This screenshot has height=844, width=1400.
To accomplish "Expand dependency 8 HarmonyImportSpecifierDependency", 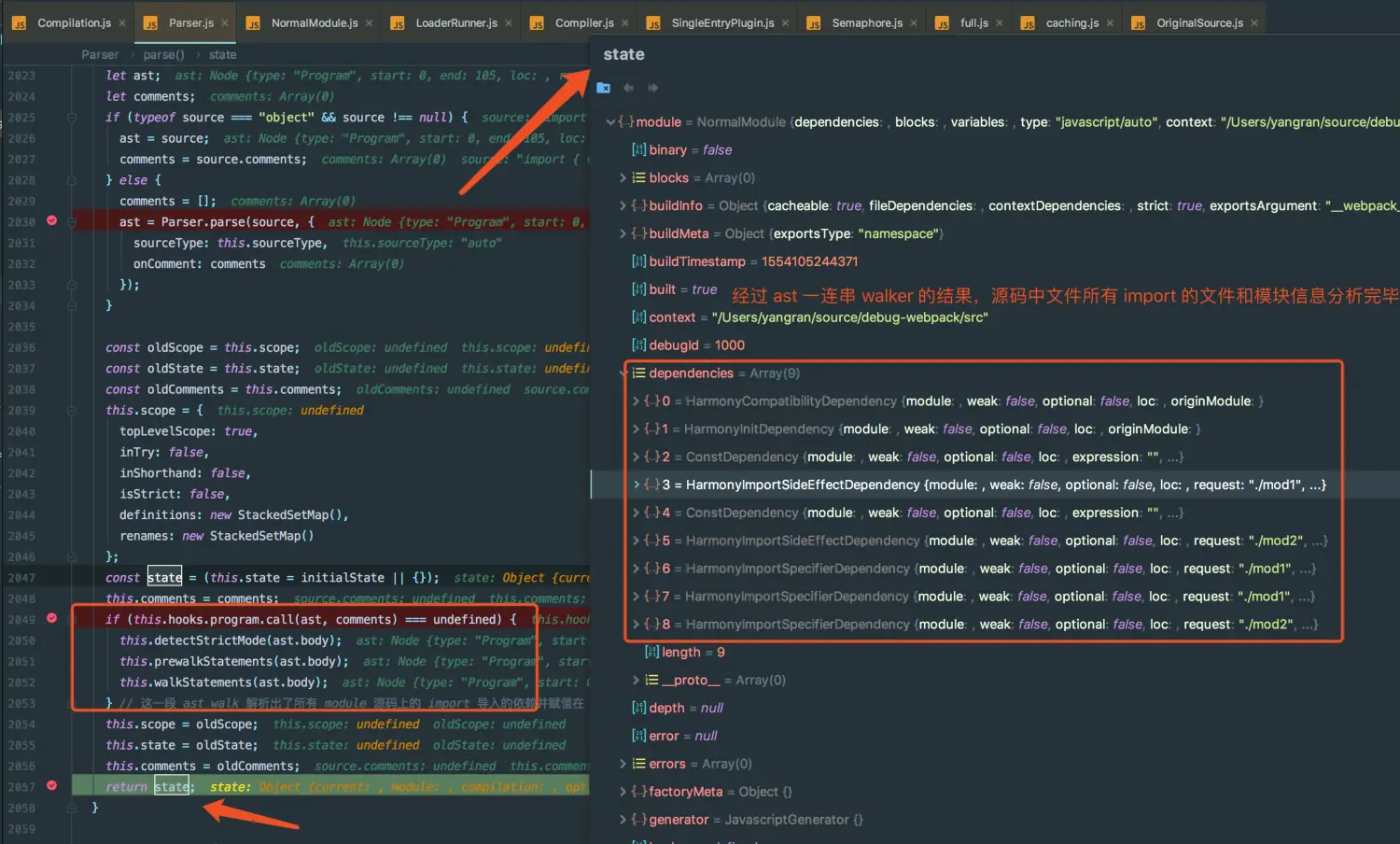I will click(636, 625).
